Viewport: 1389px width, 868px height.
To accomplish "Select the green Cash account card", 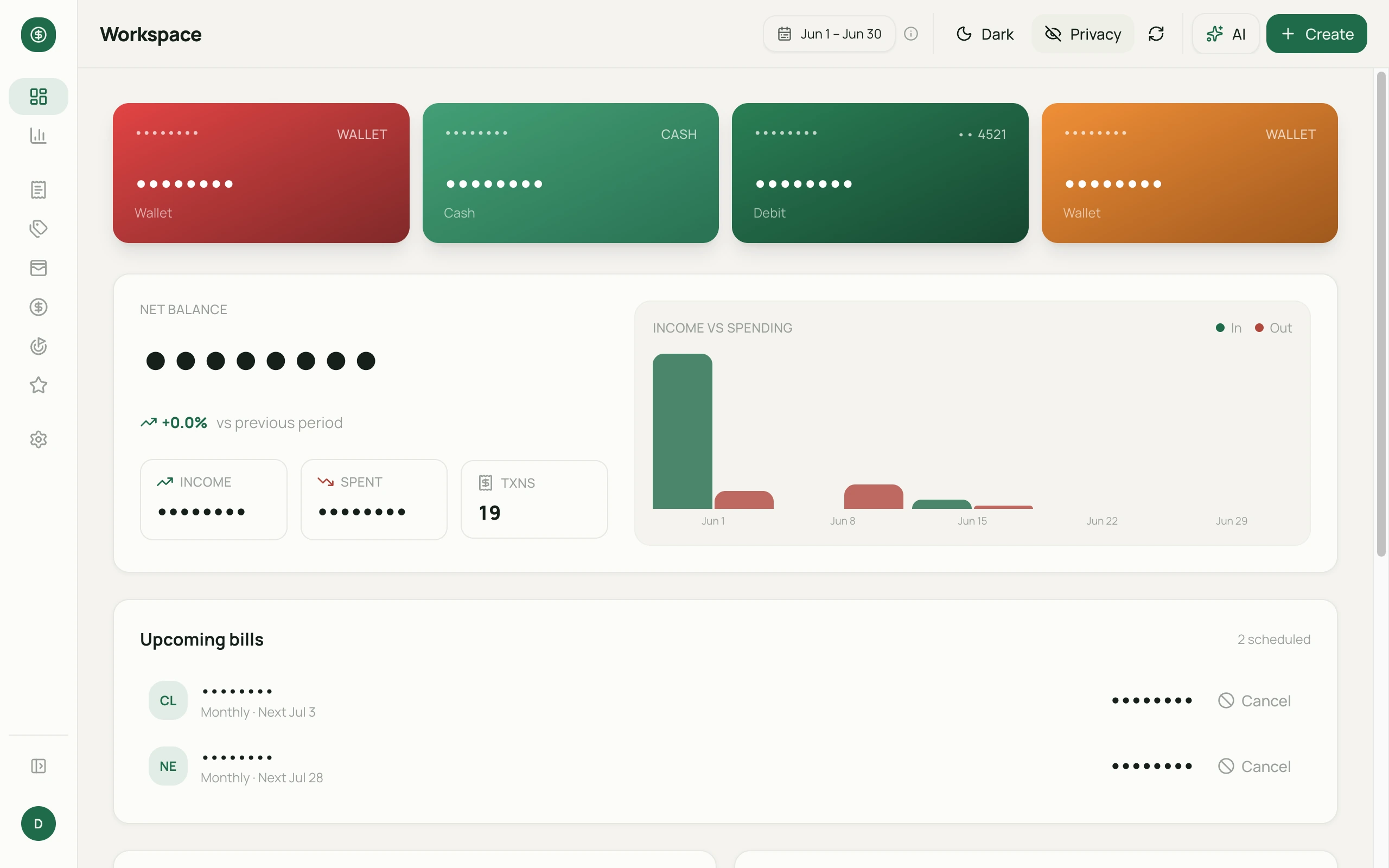I will 571,173.
